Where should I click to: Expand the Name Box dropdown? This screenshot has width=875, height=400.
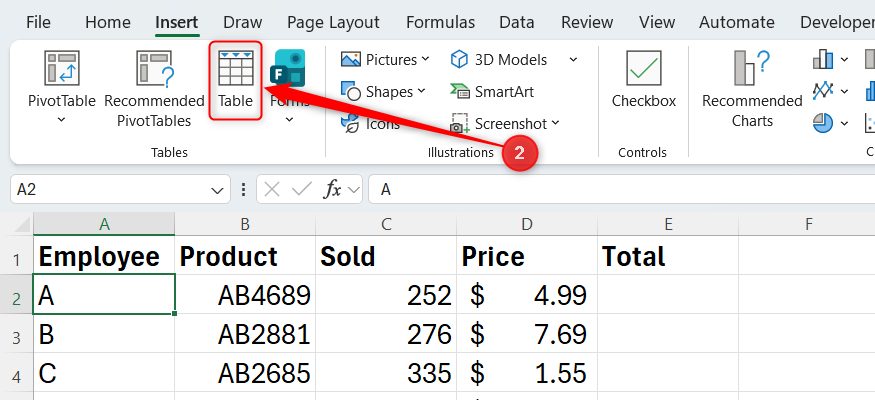[217, 191]
